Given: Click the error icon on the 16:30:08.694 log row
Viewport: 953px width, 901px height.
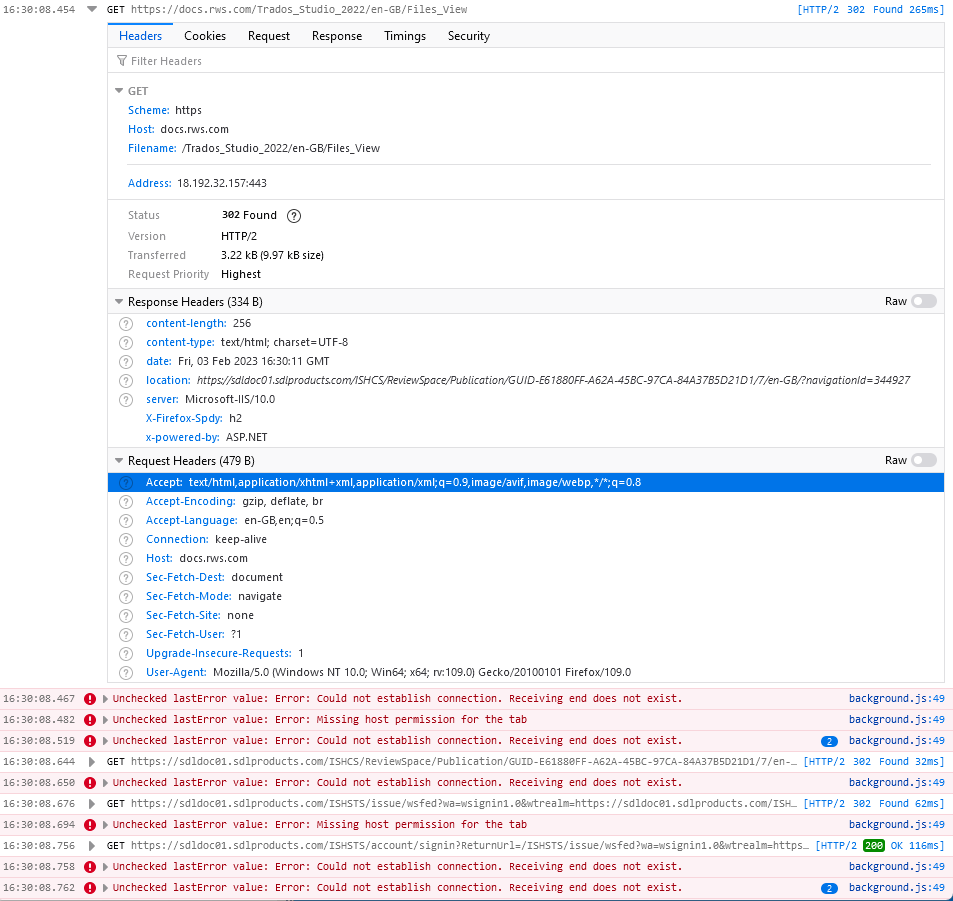Looking at the screenshot, I should (x=89, y=824).
